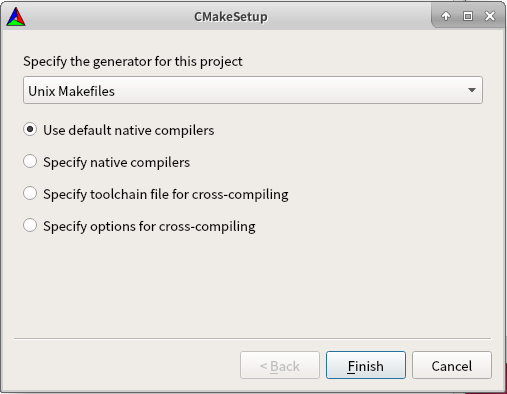
Task: Cancel the generator setup dialog
Action: (452, 365)
